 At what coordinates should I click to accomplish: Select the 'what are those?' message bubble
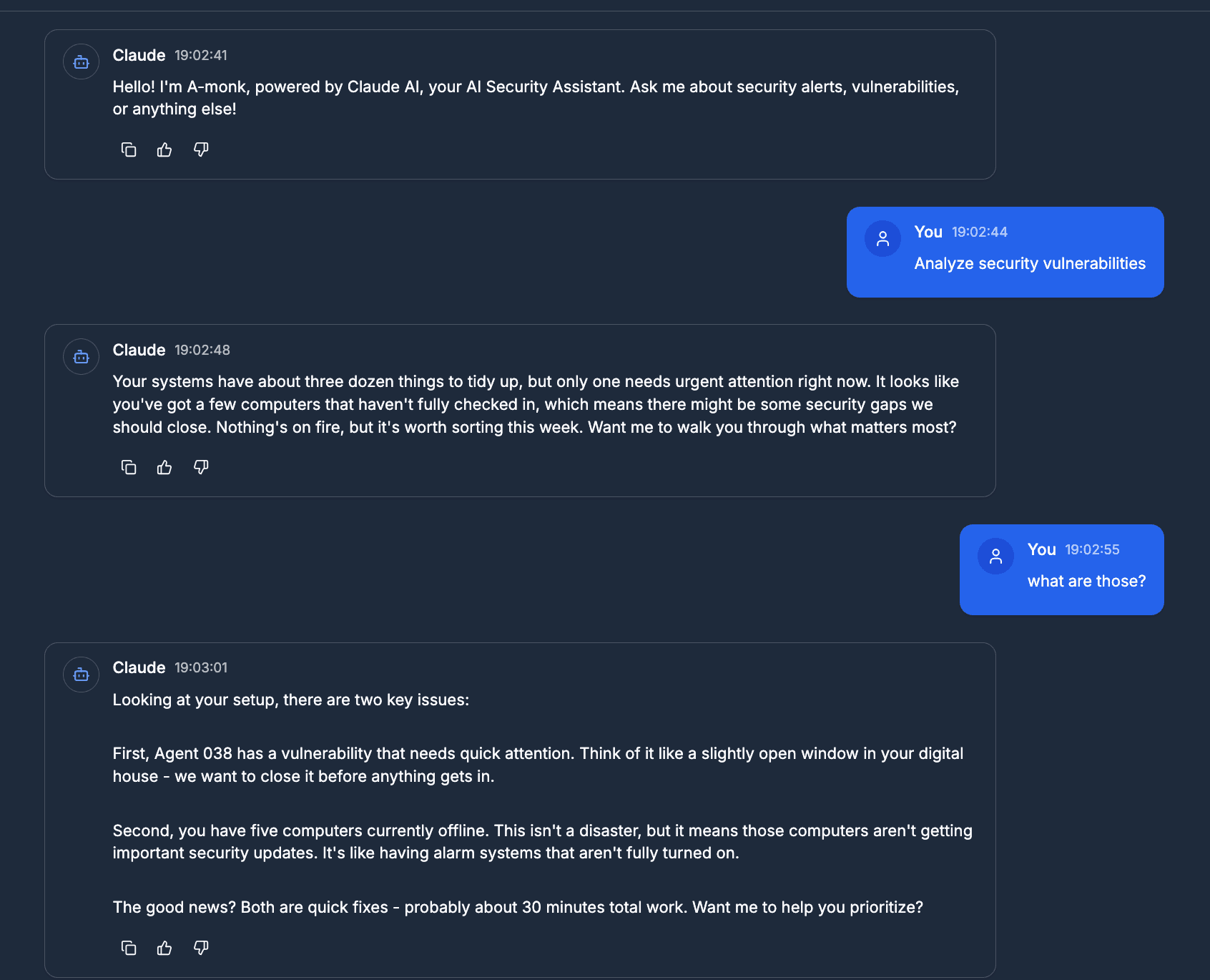pyautogui.click(x=1061, y=569)
